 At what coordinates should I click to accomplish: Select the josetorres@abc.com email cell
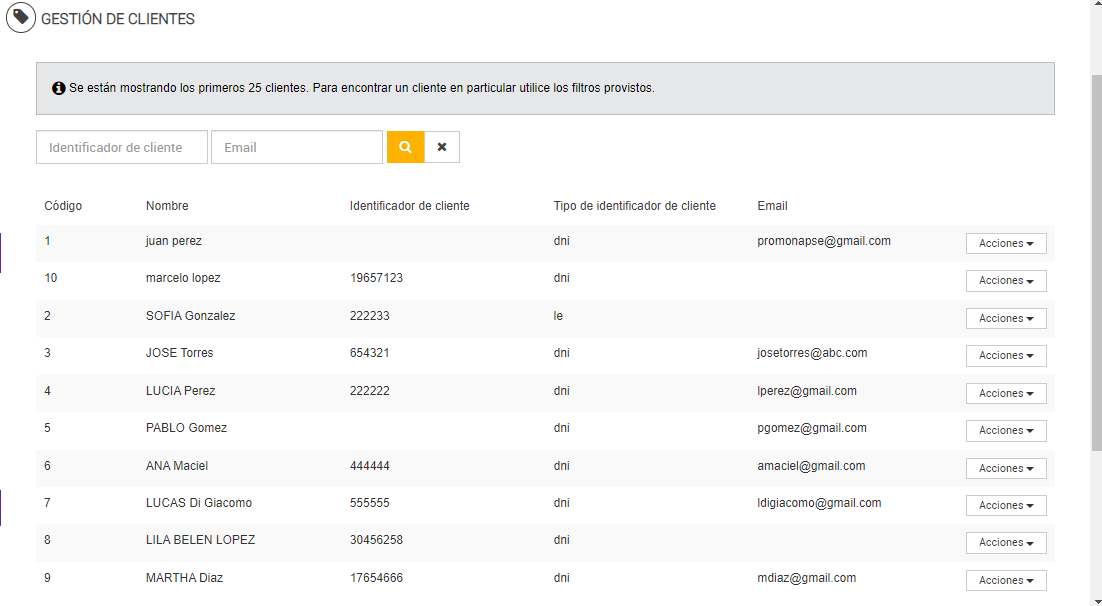[812, 353]
